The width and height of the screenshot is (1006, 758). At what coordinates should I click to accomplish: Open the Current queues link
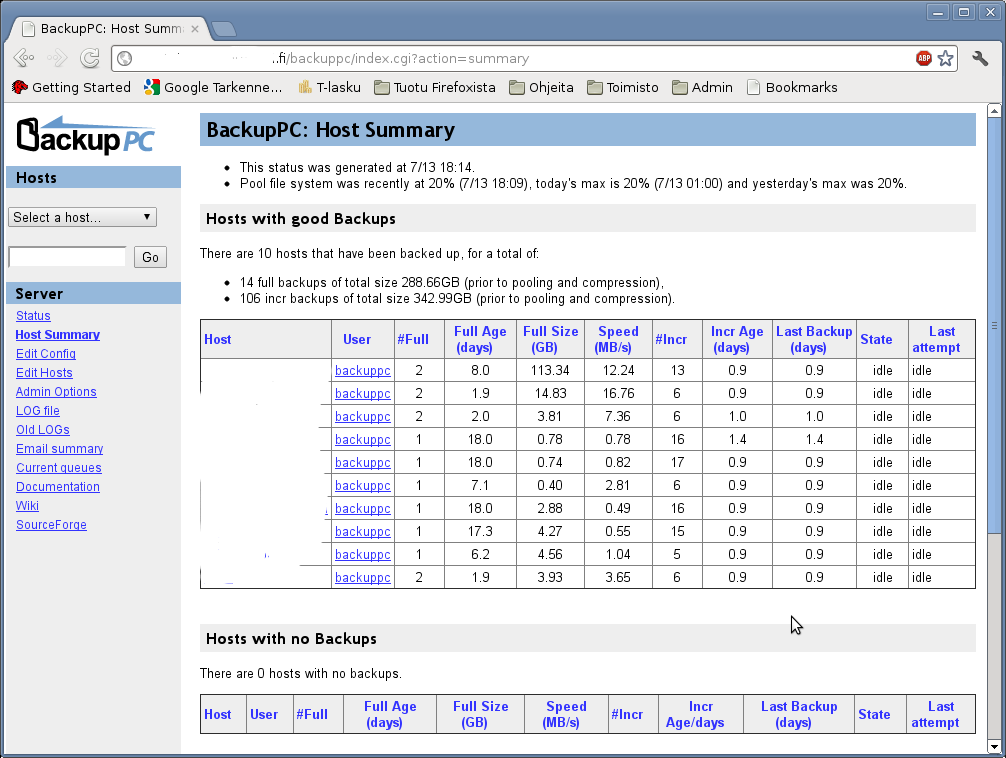[x=59, y=468]
